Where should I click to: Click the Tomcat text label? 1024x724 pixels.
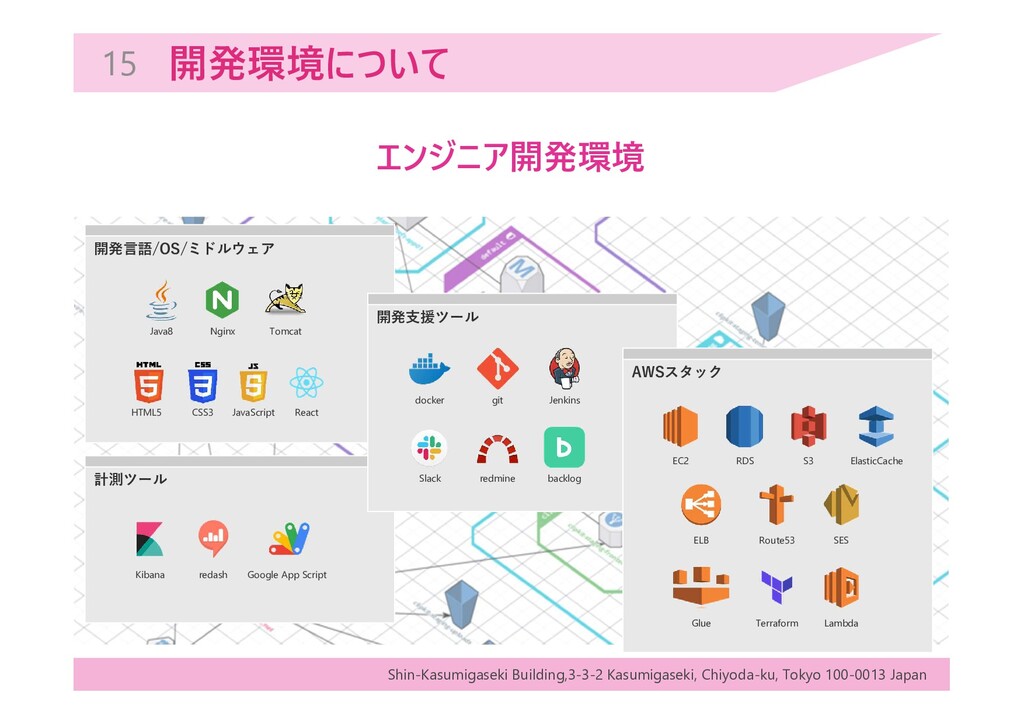coord(285,332)
